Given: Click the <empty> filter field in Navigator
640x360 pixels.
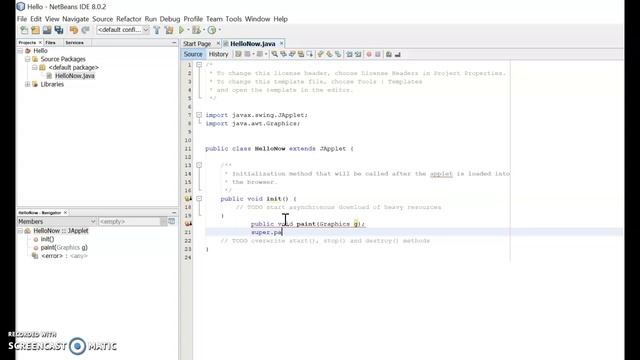Looking at the screenshot, I should tap(130, 221).
